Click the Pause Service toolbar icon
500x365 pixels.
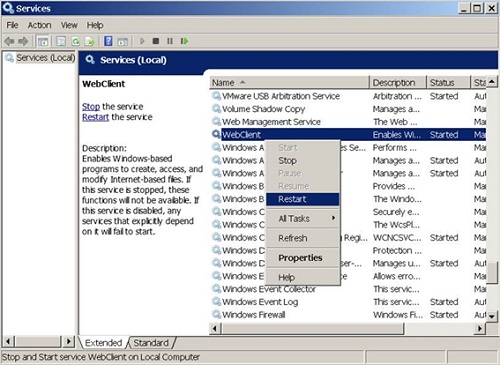tap(170, 41)
